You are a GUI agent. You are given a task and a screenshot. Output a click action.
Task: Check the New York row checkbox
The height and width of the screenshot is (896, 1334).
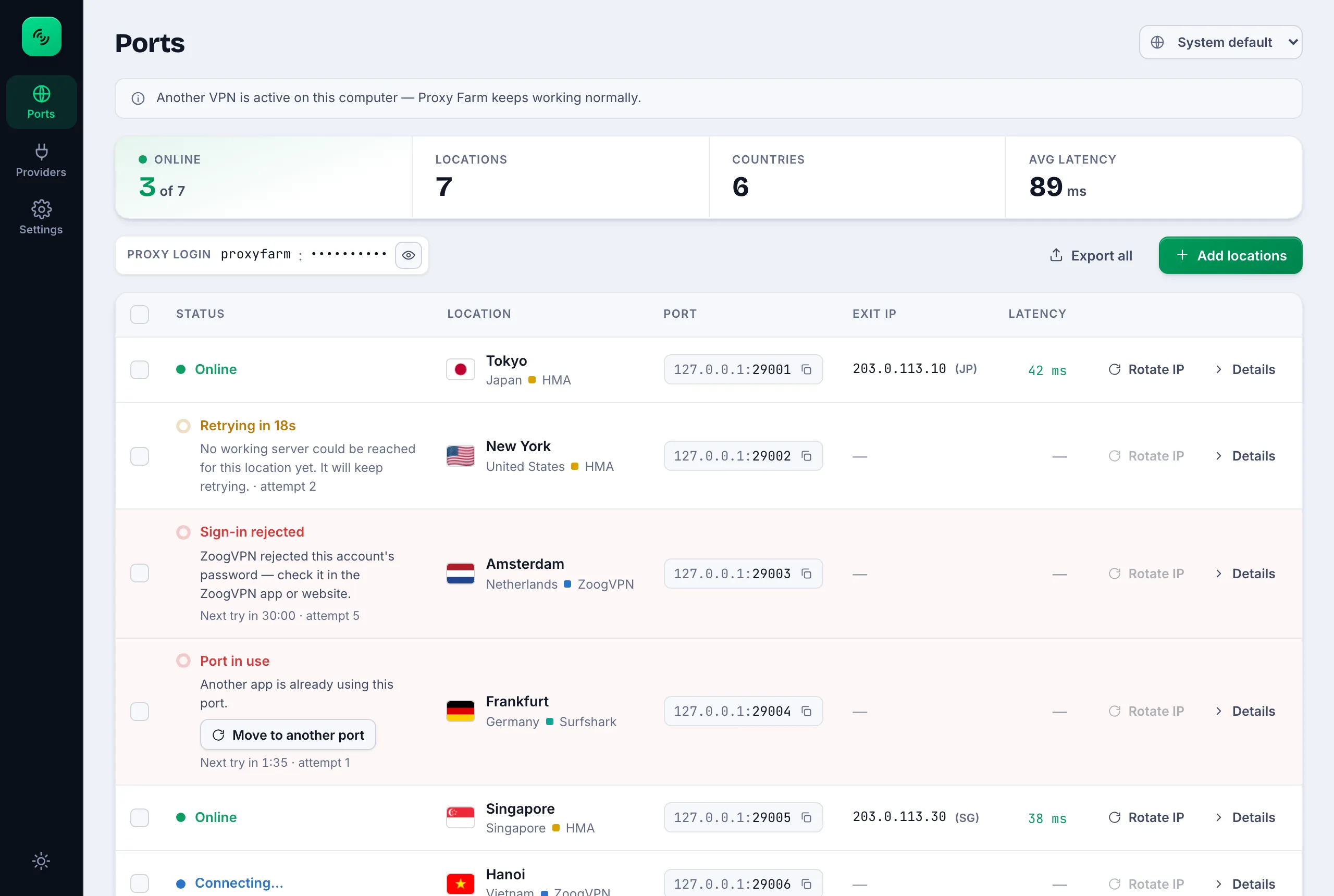(x=140, y=456)
